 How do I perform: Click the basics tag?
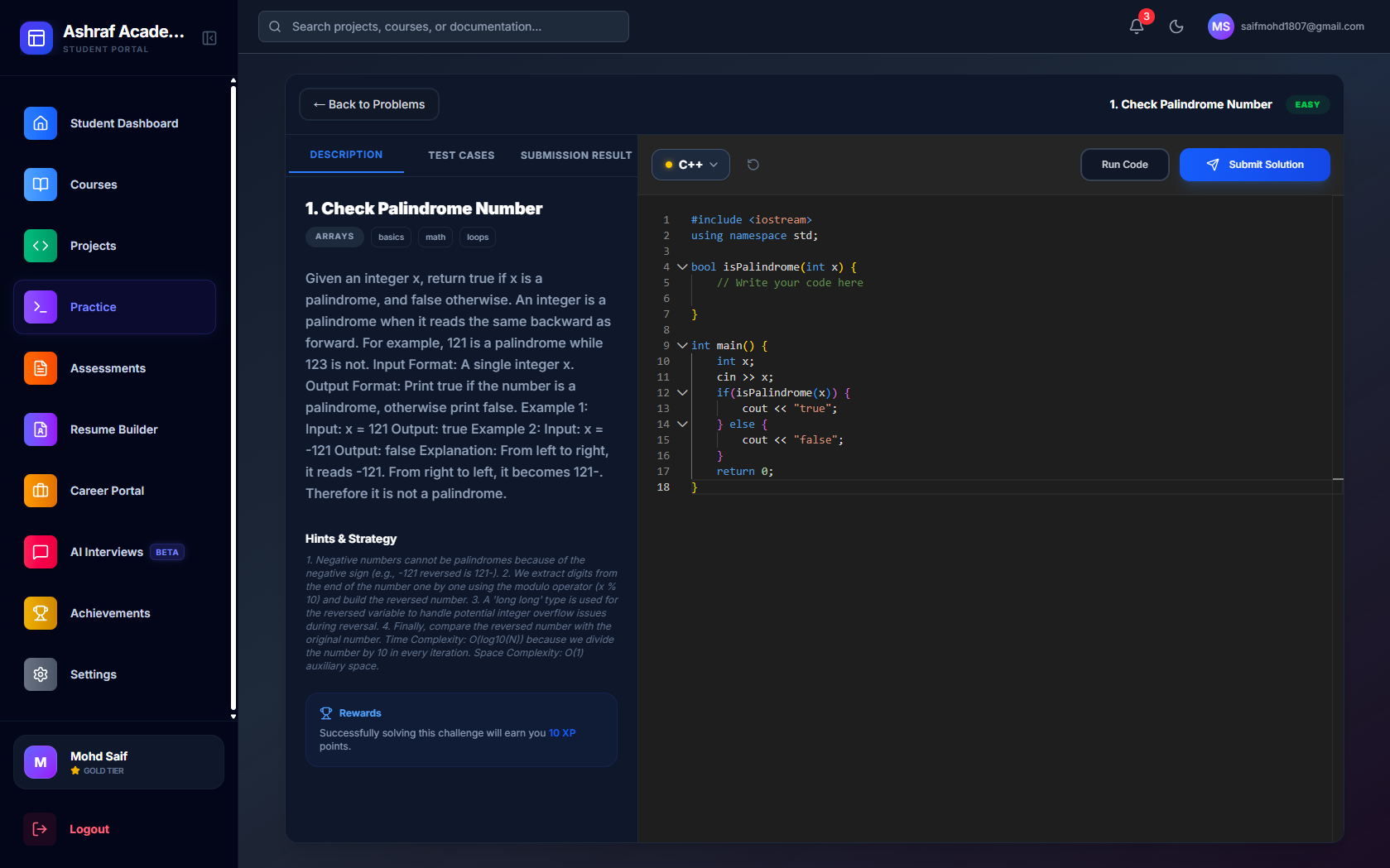coord(392,237)
